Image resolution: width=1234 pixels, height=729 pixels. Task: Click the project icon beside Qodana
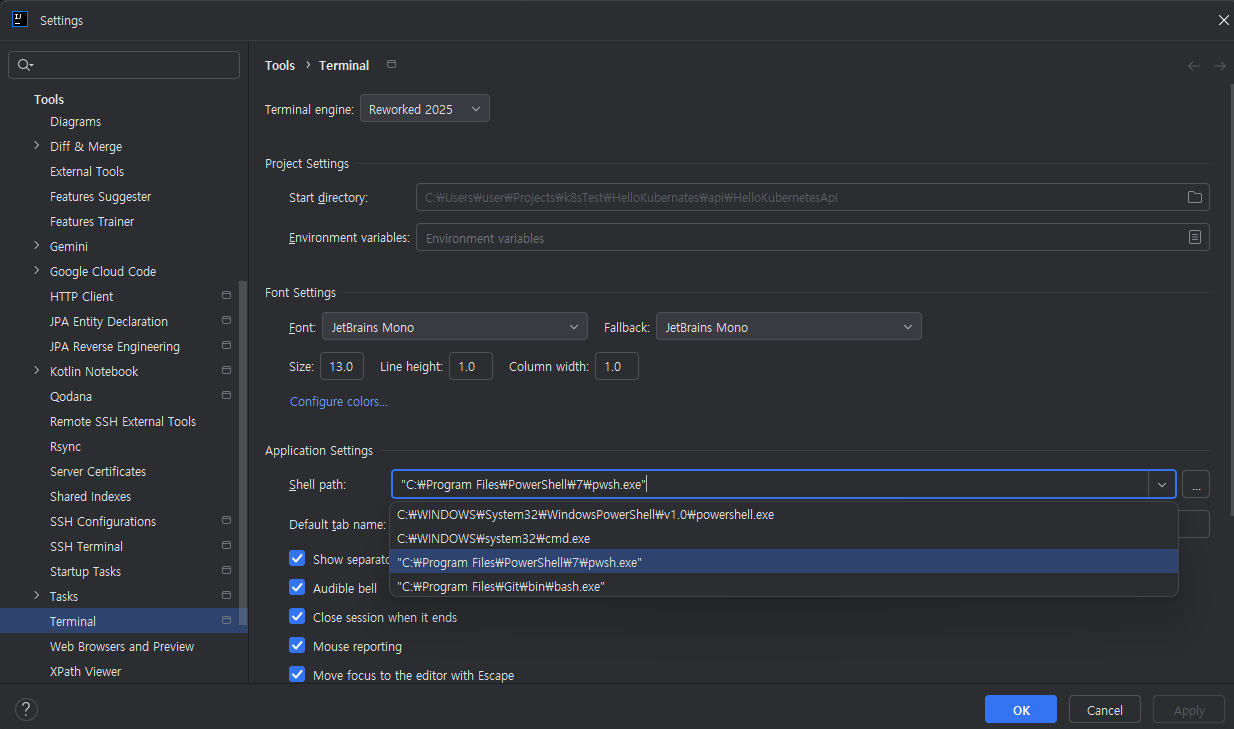point(226,396)
